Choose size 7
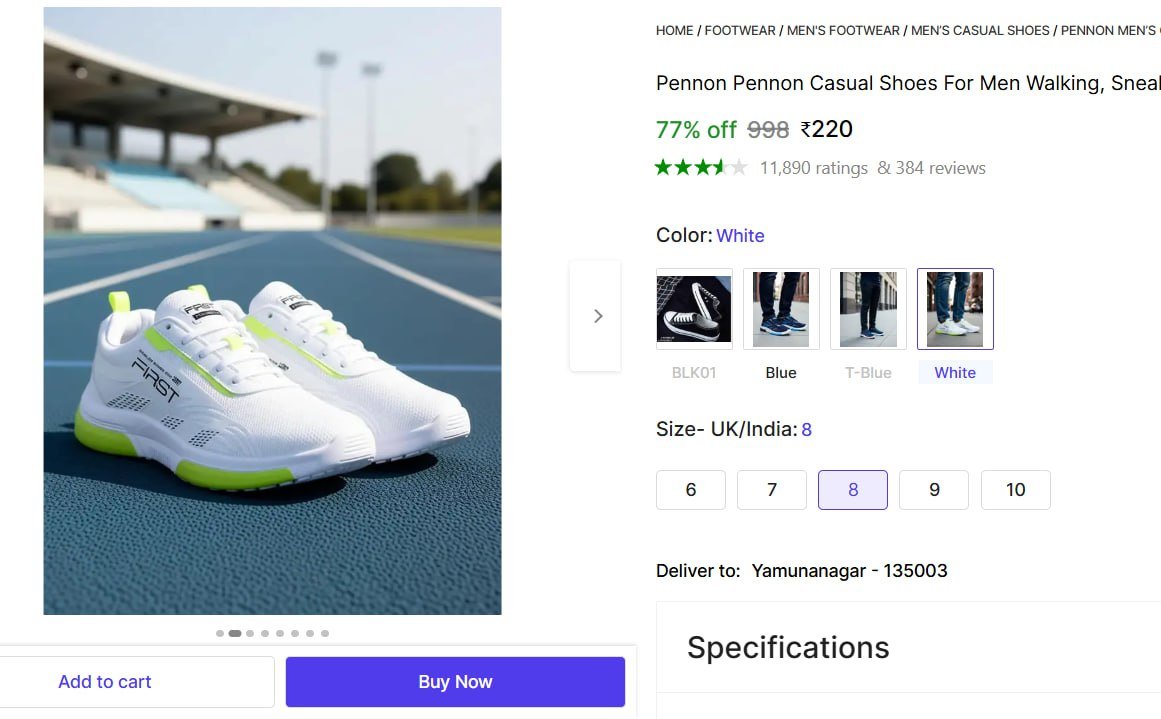Screen dimensions: 1161x719 (772, 490)
